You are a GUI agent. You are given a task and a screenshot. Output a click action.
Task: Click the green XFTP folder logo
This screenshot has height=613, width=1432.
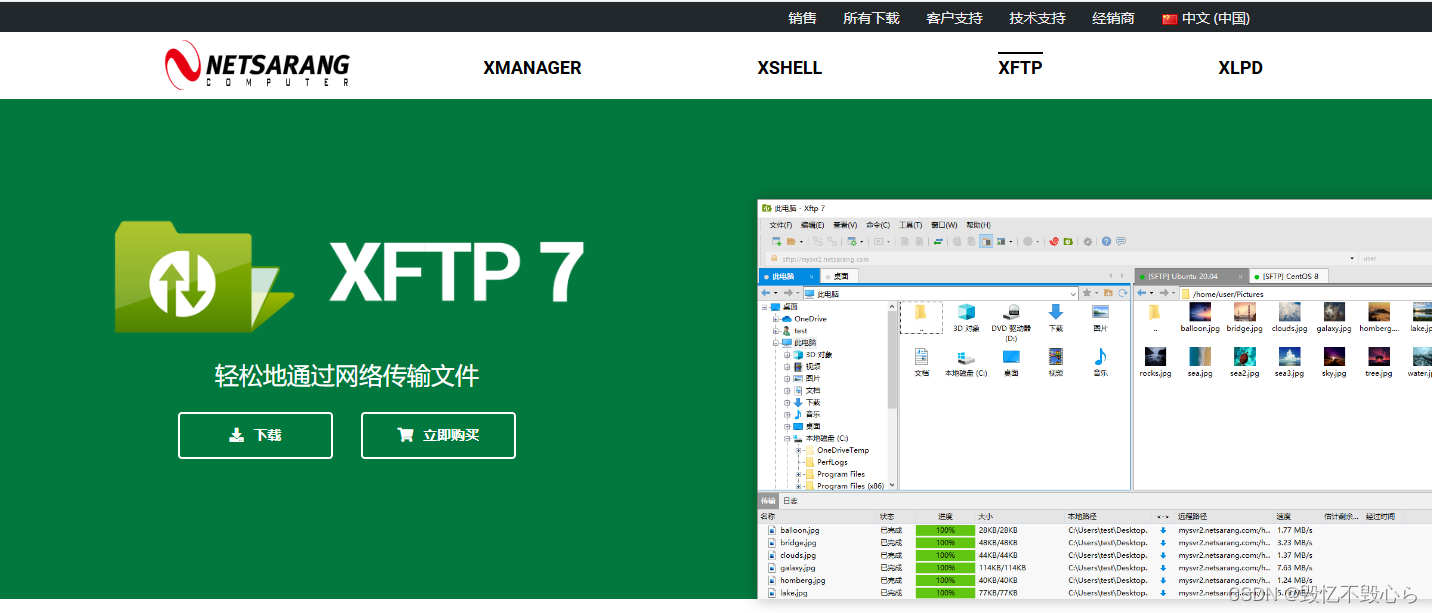point(204,277)
